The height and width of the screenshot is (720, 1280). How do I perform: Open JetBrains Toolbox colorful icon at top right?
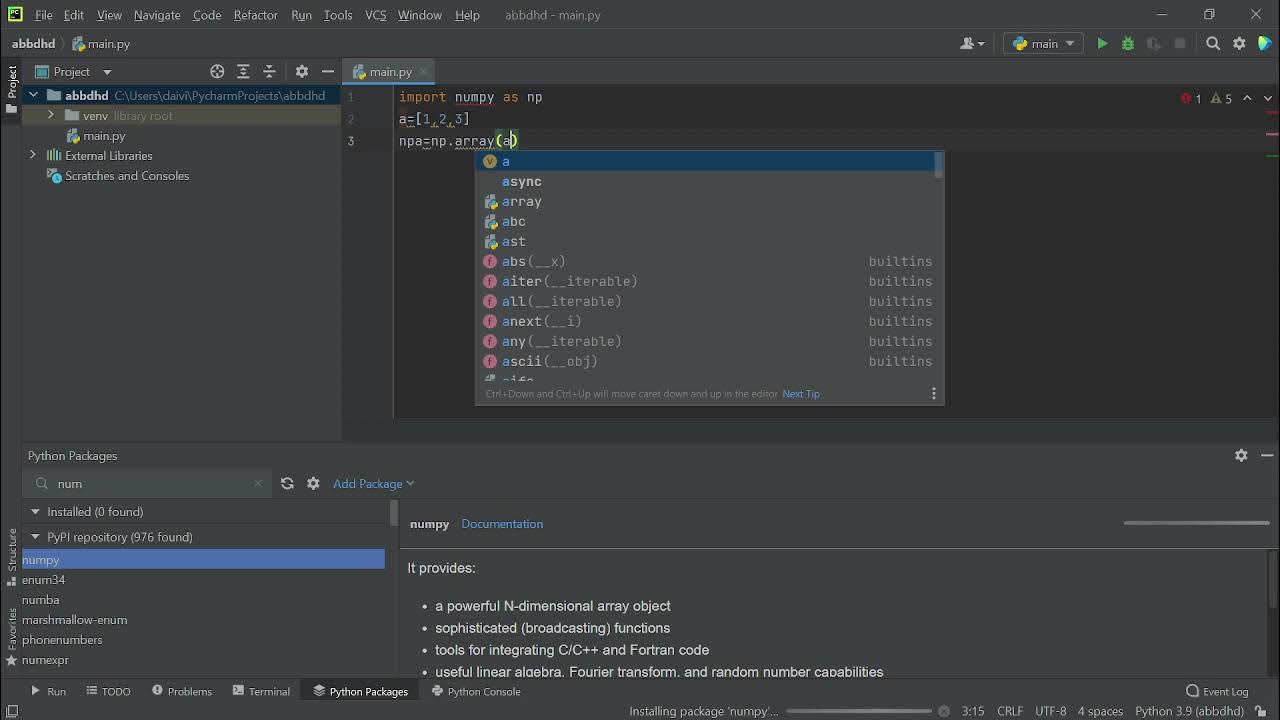tap(1265, 44)
